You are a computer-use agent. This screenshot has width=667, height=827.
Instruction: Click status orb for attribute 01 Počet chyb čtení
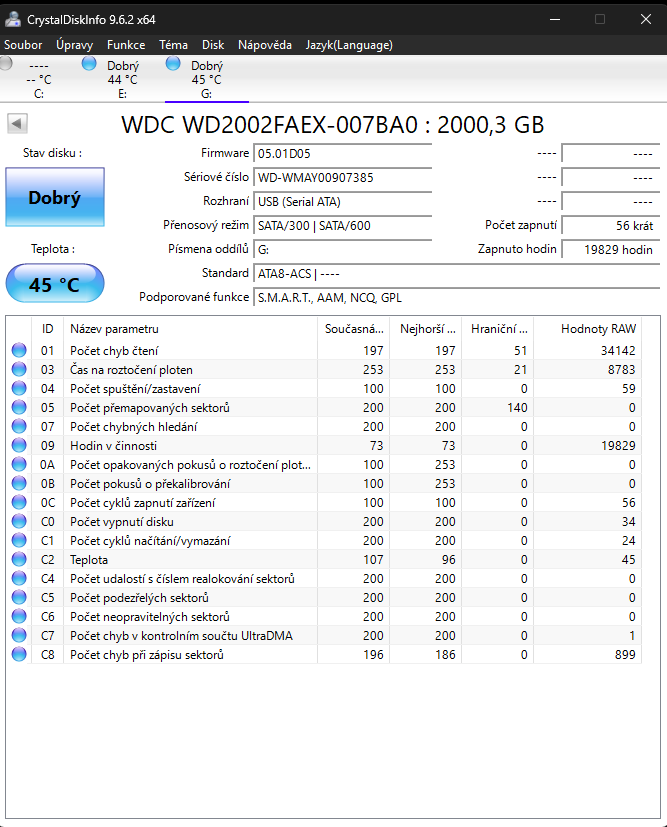tap(19, 350)
